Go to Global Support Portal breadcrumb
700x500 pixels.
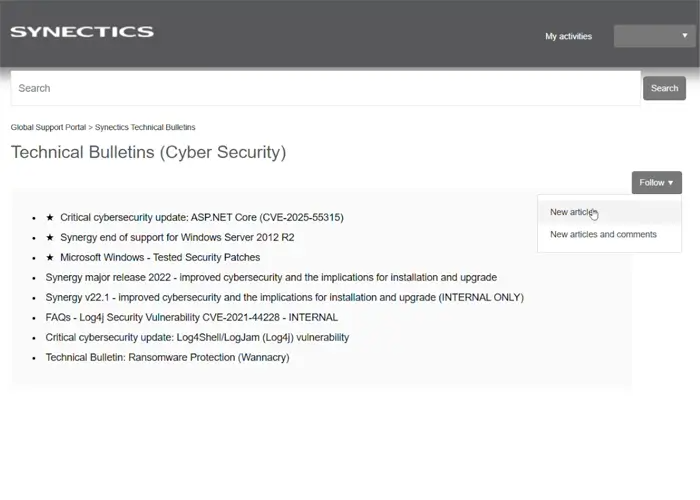coord(48,127)
